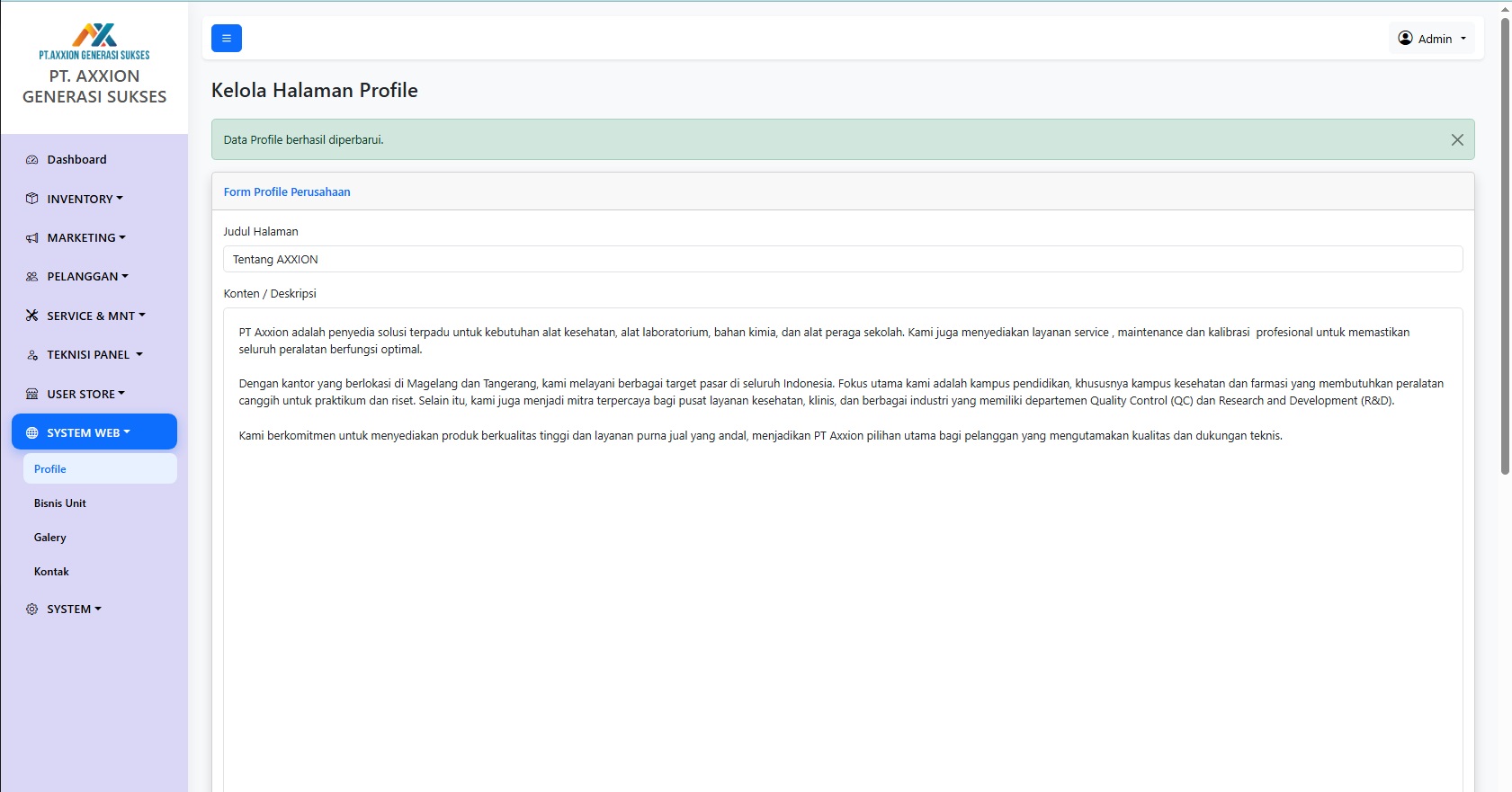Click the 'Konten / Deskripsi' field label
The height and width of the screenshot is (792, 1512).
click(270, 293)
